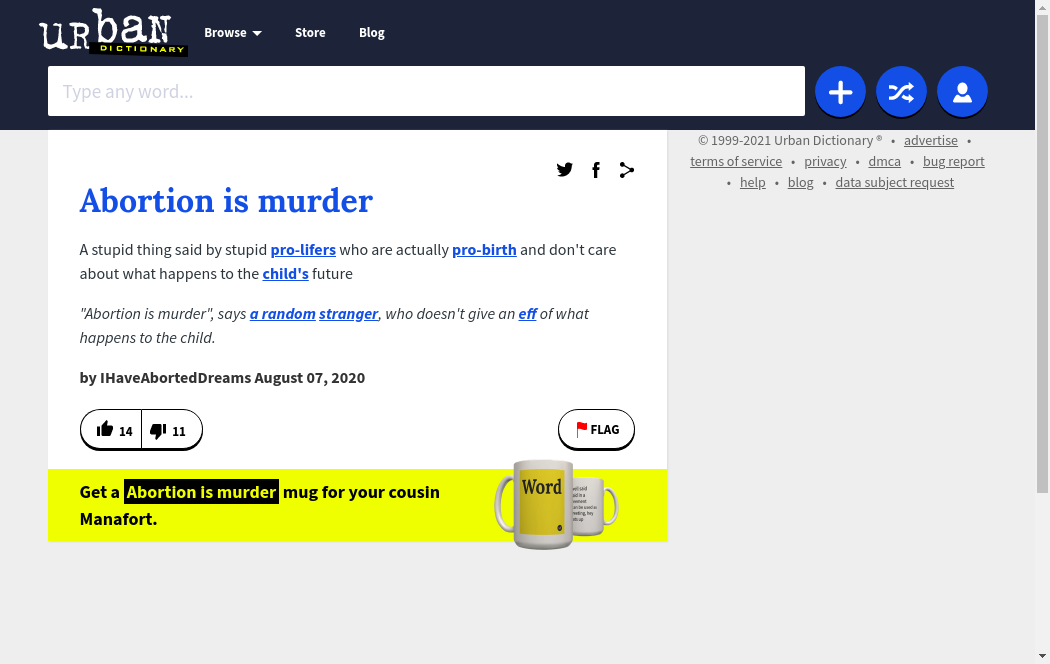The height and width of the screenshot is (664, 1050).
Task: Expand the Browse dropdown menu
Action: click(232, 33)
